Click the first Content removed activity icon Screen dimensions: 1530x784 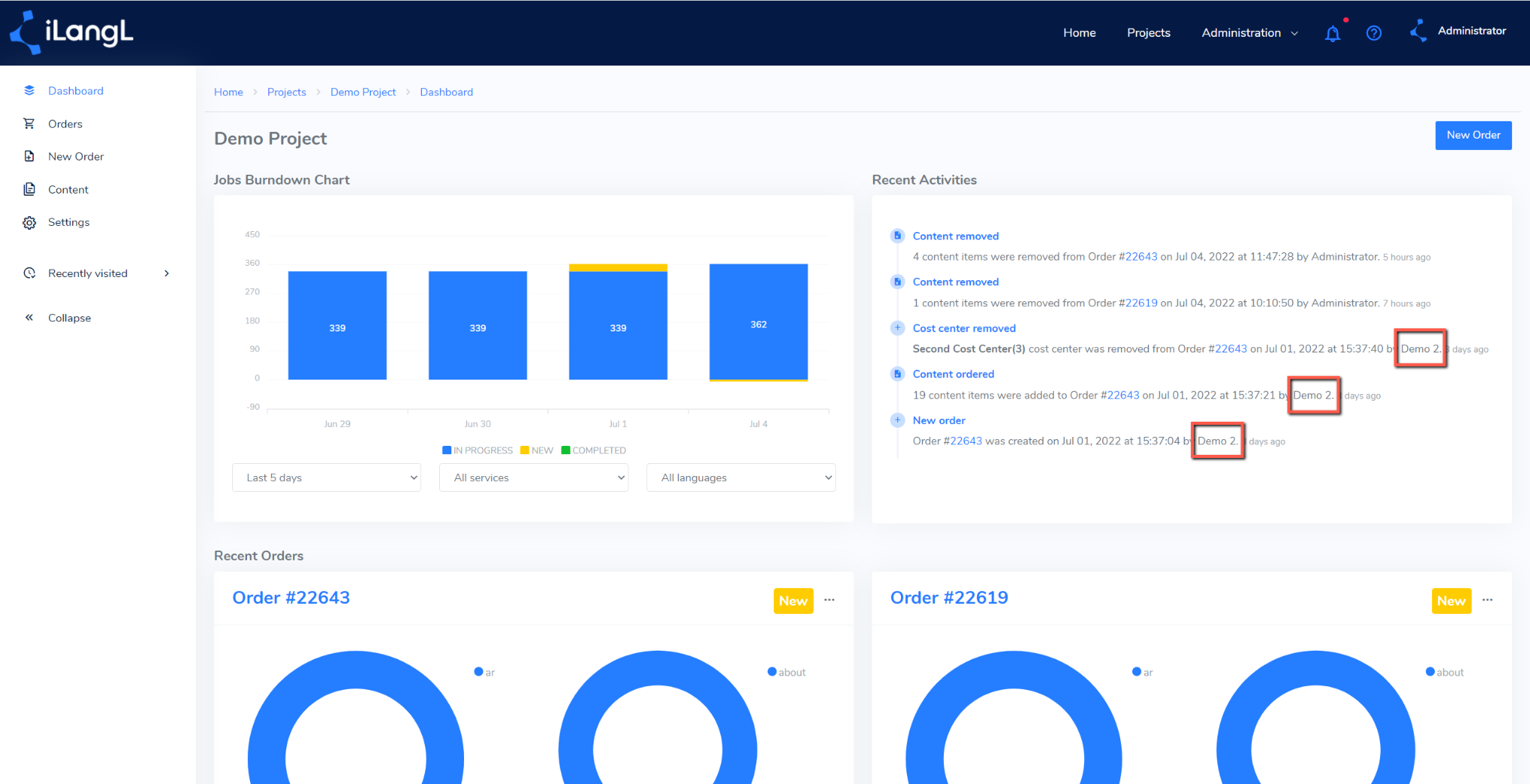click(x=897, y=236)
